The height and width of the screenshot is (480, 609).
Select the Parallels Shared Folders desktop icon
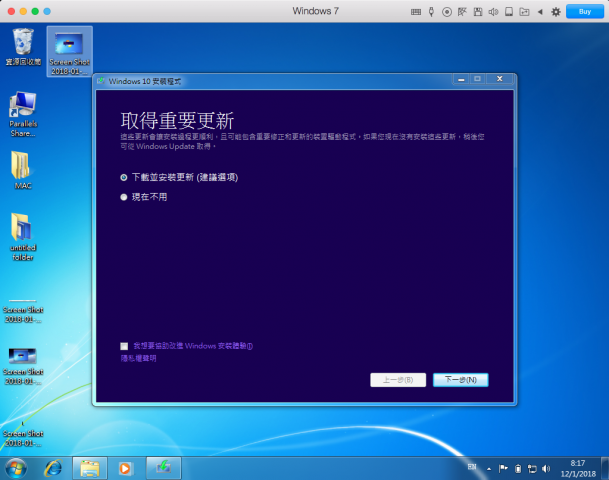point(23,114)
